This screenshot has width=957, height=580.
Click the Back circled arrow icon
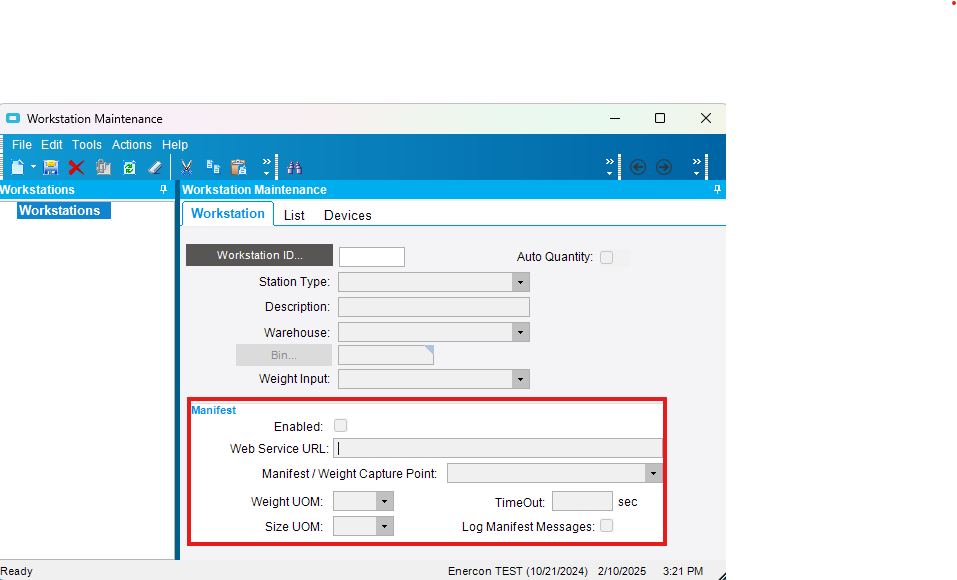638,167
